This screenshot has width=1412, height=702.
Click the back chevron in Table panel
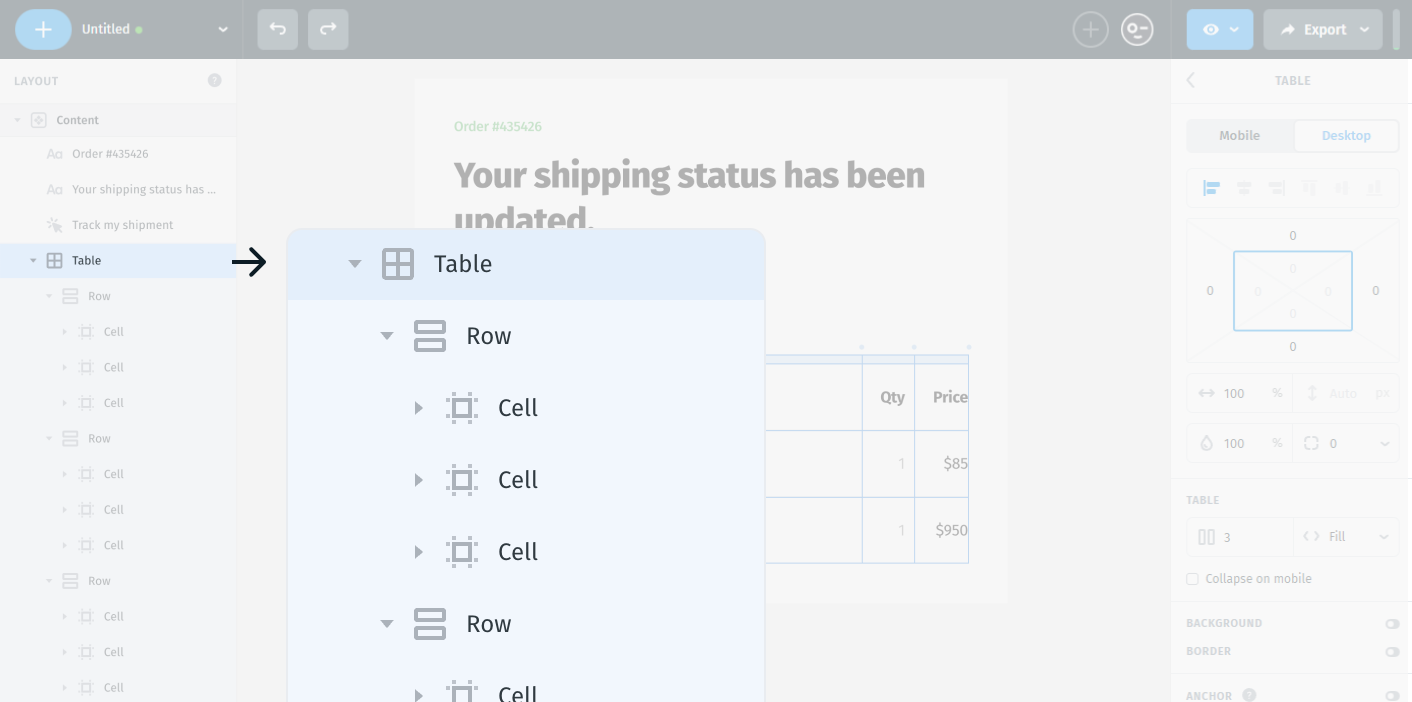(1190, 80)
